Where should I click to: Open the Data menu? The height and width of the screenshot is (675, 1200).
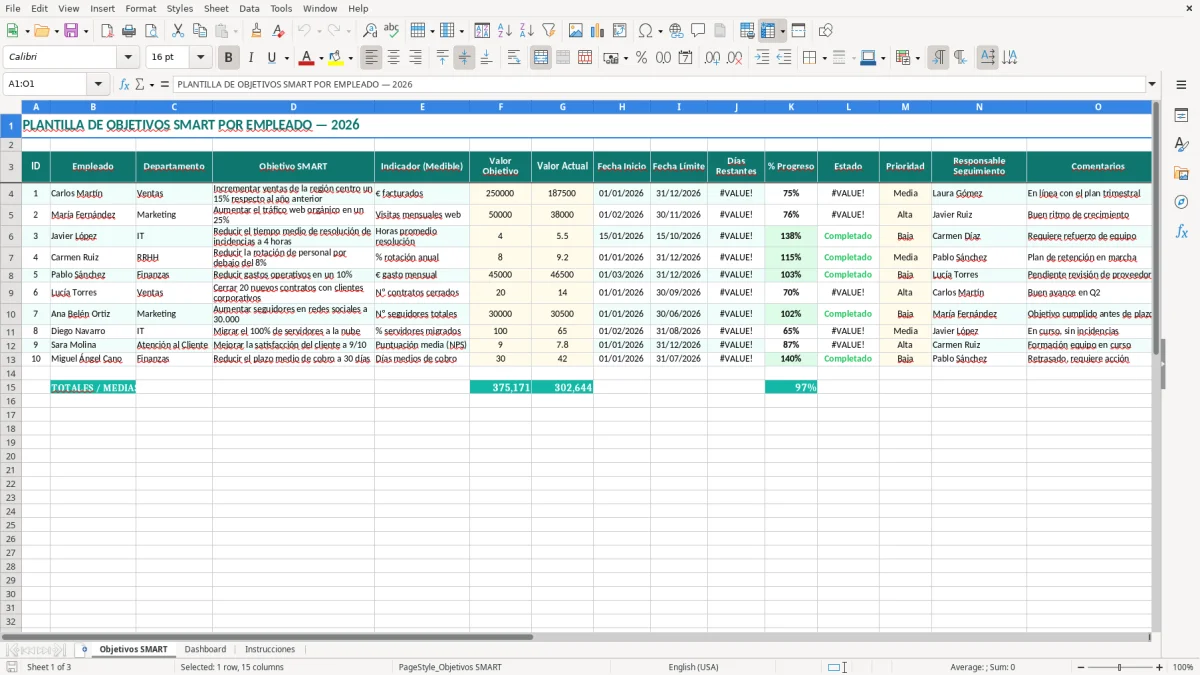(249, 8)
